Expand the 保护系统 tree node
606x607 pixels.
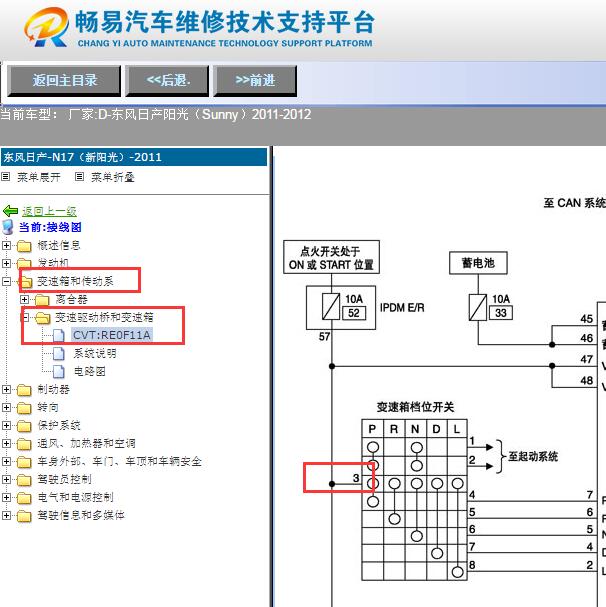coord(6,425)
